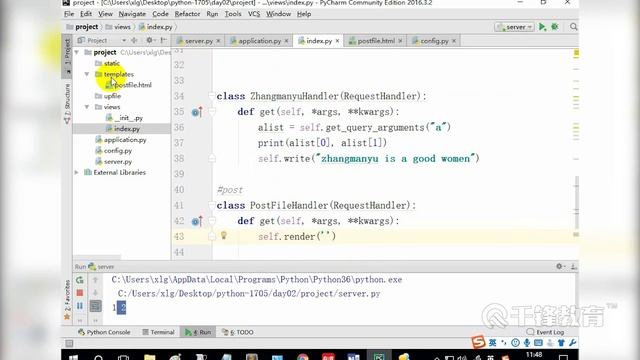Viewport: 640px width, 360px height.
Task: Collapse the views folder
Action: click(x=87, y=107)
